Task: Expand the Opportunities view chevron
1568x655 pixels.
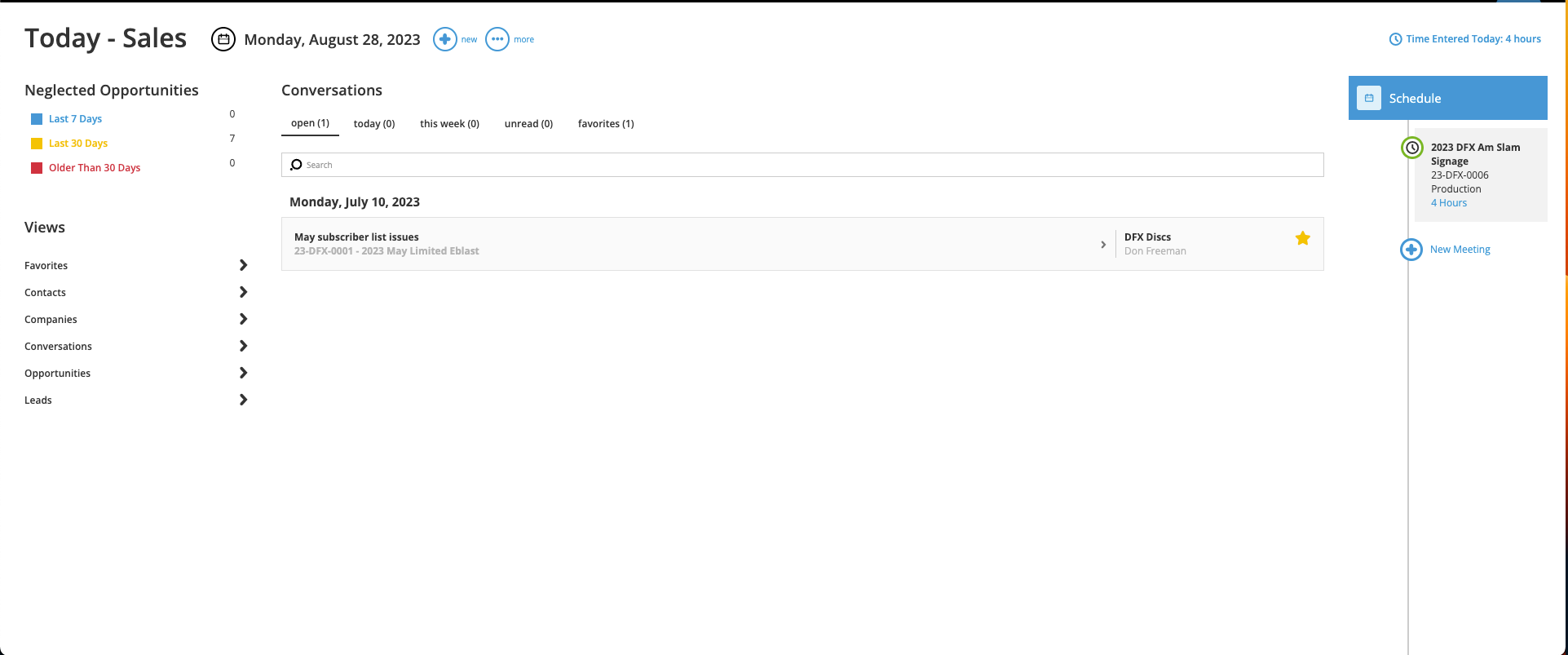Action: click(x=243, y=373)
